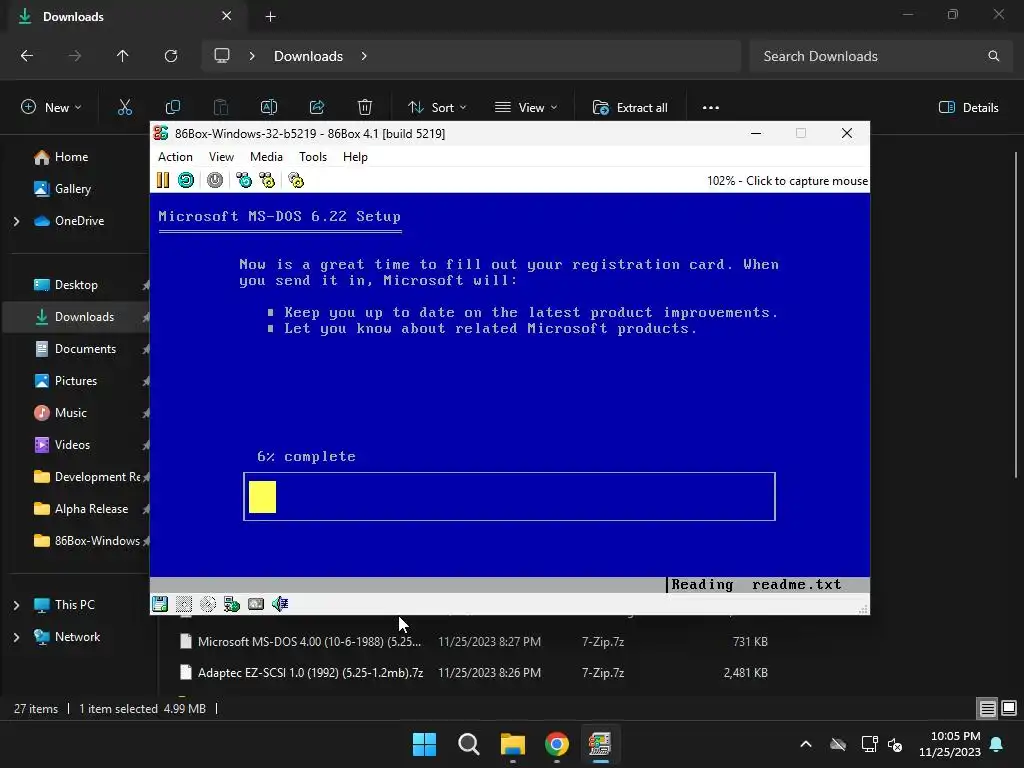
Task: Open taskbar Search
Action: pos(469,744)
